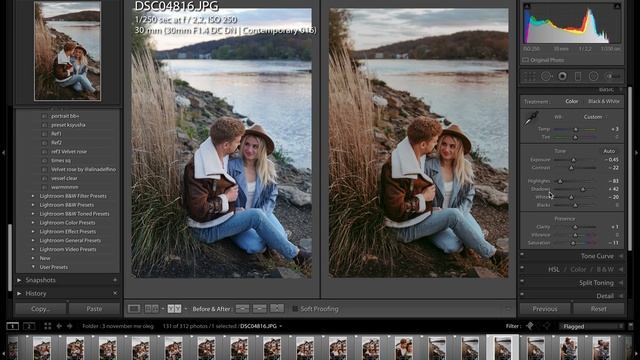Toggle histogram shadow clipping indicator
Screen dimensions: 640x360
(x=527, y=6)
